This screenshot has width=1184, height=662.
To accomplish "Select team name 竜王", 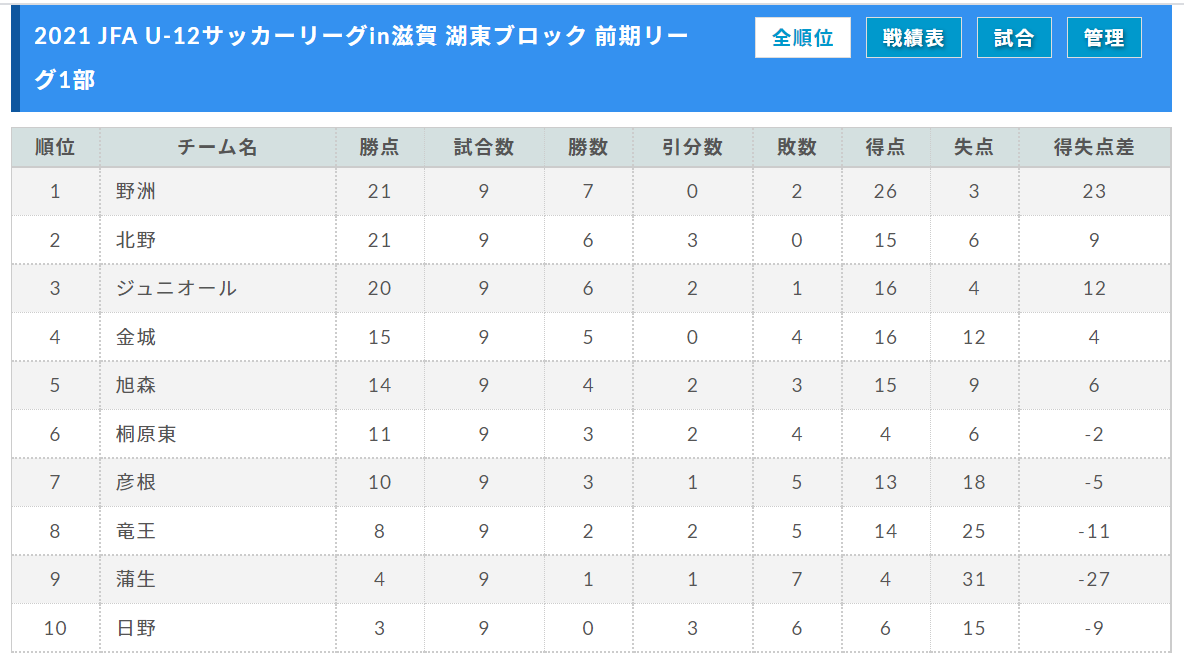I will [x=136, y=531].
